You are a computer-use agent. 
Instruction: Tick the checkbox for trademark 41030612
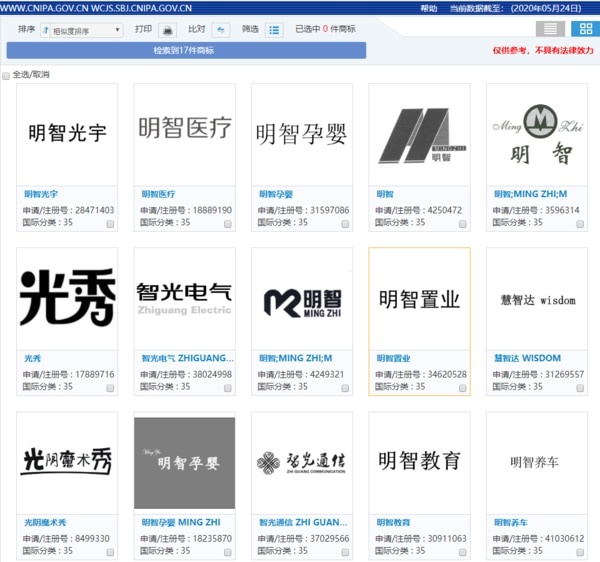(x=580, y=552)
